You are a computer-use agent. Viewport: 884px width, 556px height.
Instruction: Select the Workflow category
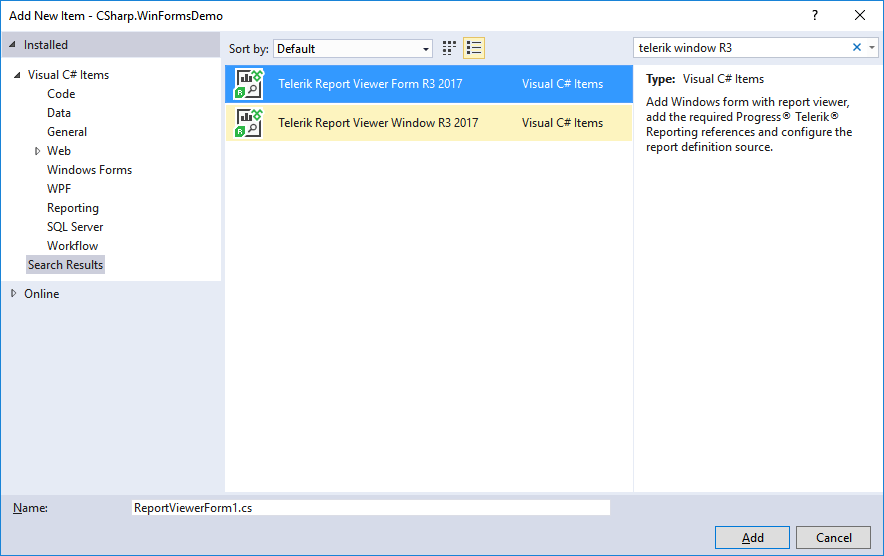72,246
